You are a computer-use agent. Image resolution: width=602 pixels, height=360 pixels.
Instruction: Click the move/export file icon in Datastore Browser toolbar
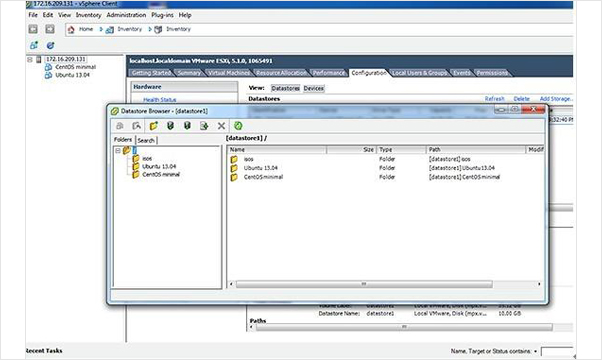tap(204, 126)
